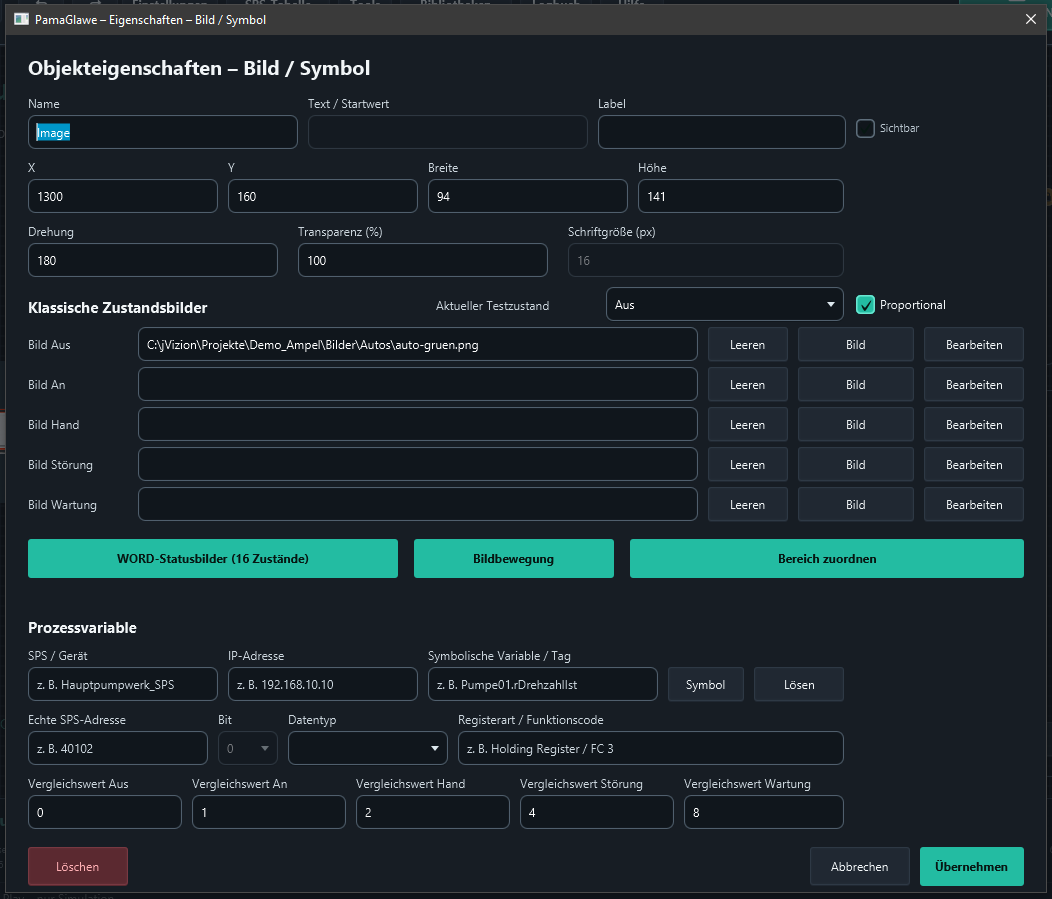Viewport: 1052px width, 899px height.
Task: Close the Eigenschaften dialog with X
Action: tap(1031, 19)
